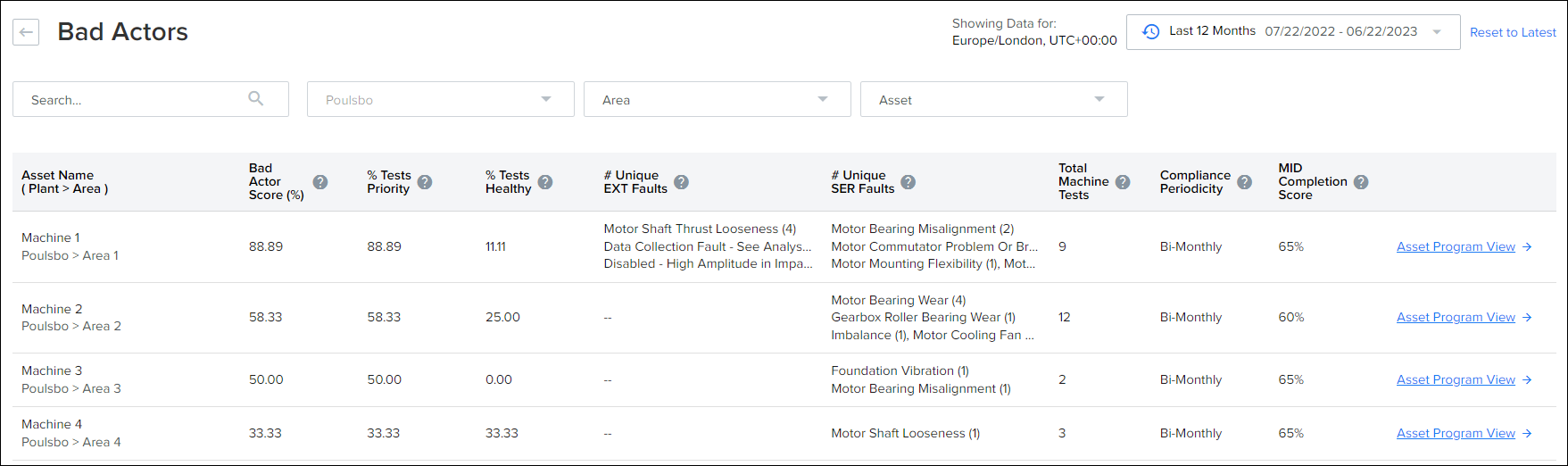Click help icon next to % Tests Priority
The height and width of the screenshot is (466, 1568).
pyautogui.click(x=425, y=182)
